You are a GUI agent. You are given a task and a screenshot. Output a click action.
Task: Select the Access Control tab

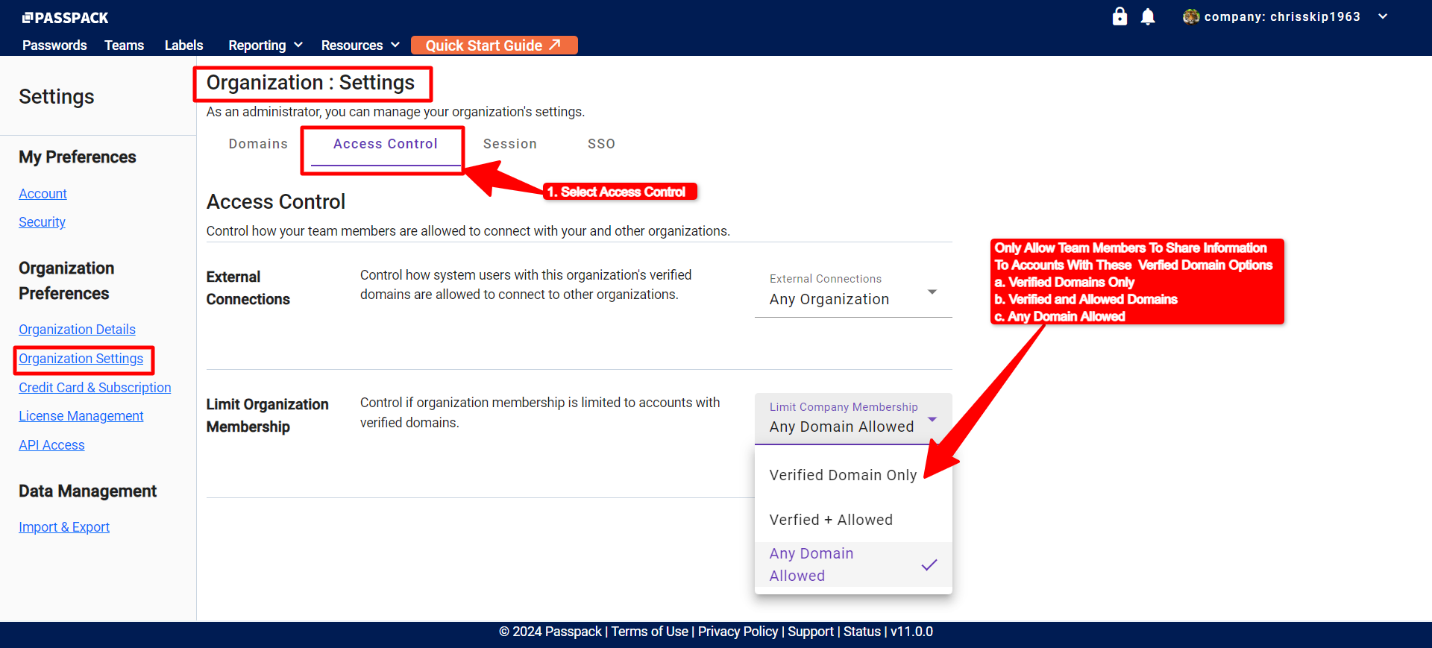pos(385,144)
